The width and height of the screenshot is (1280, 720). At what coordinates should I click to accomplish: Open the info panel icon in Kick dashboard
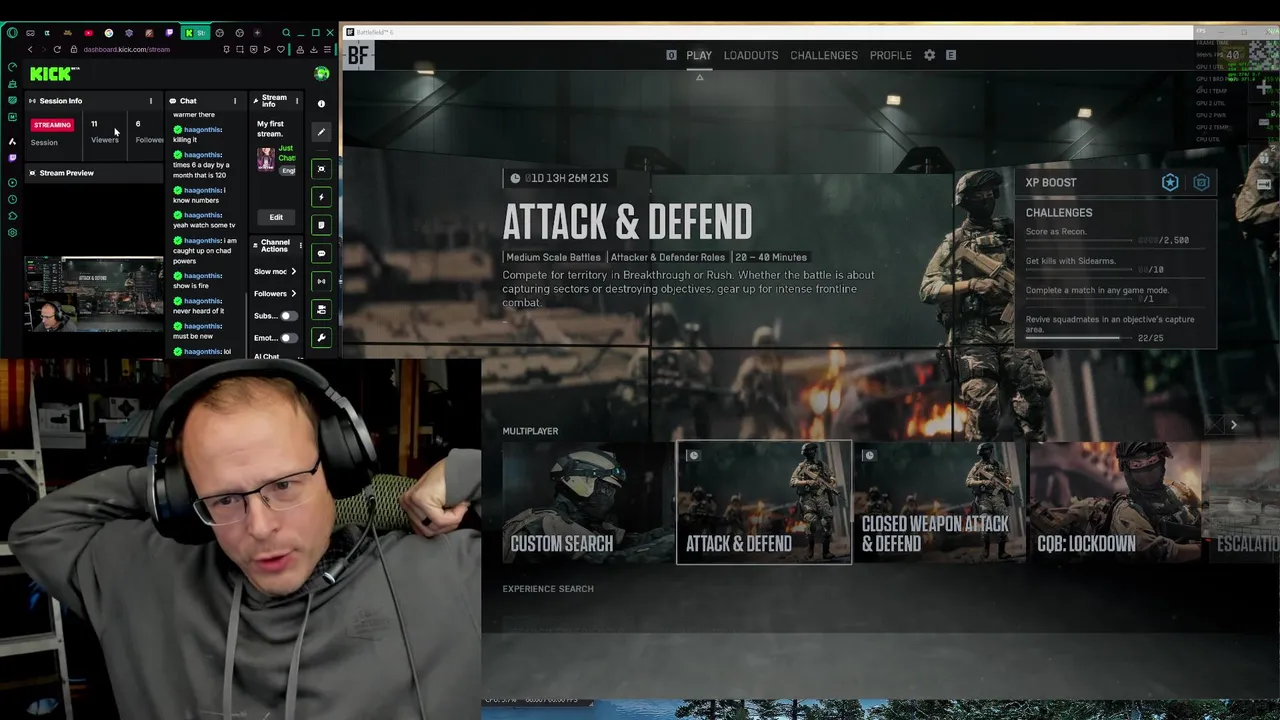pyautogui.click(x=321, y=103)
